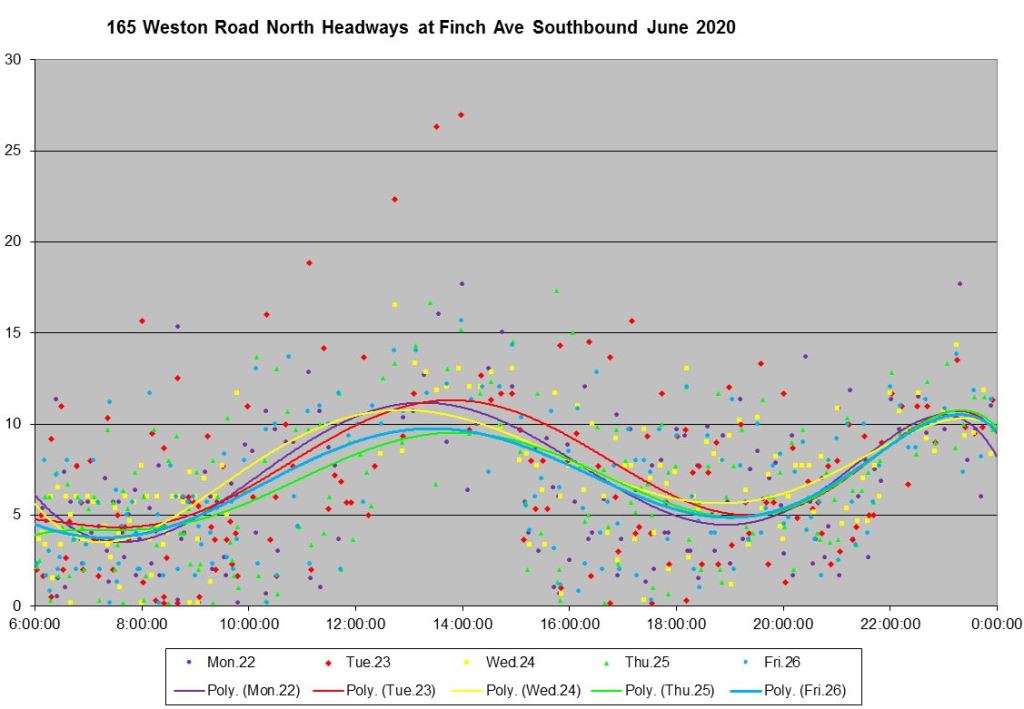Select the chart title text

pyautogui.click(x=421, y=28)
